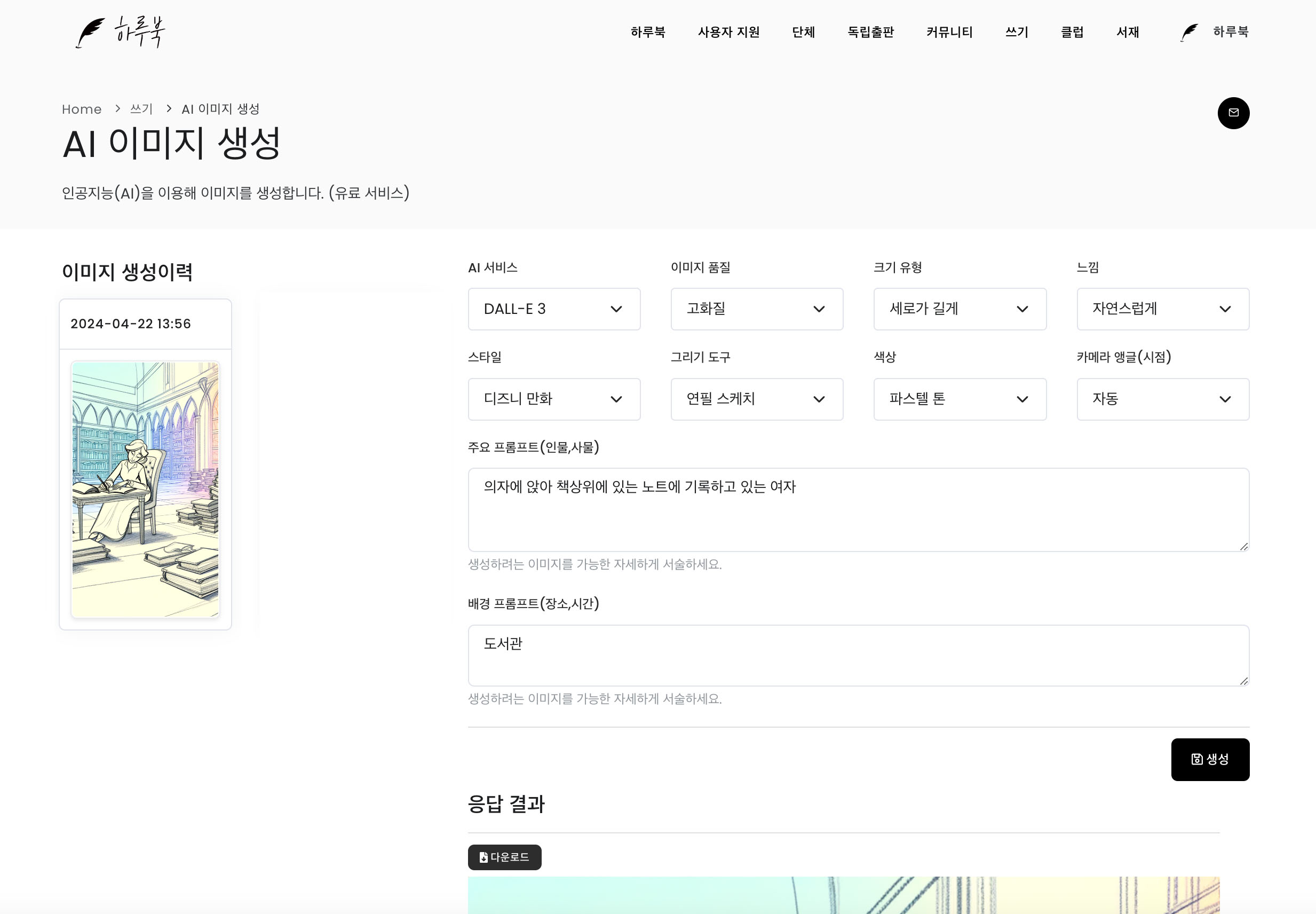The width and height of the screenshot is (1316, 914).
Task: Click the Home breadcrumb link
Action: pyautogui.click(x=81, y=109)
